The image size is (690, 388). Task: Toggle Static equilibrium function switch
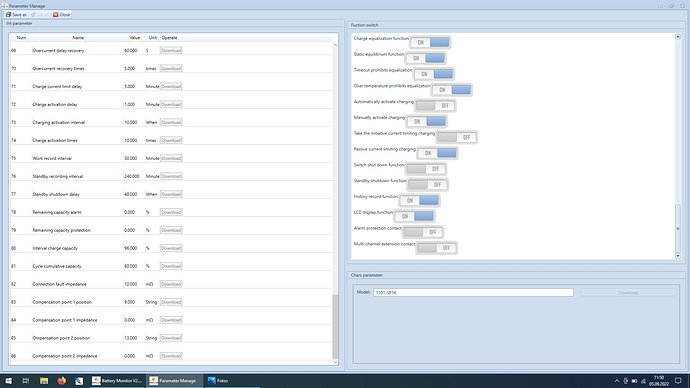[426, 58]
